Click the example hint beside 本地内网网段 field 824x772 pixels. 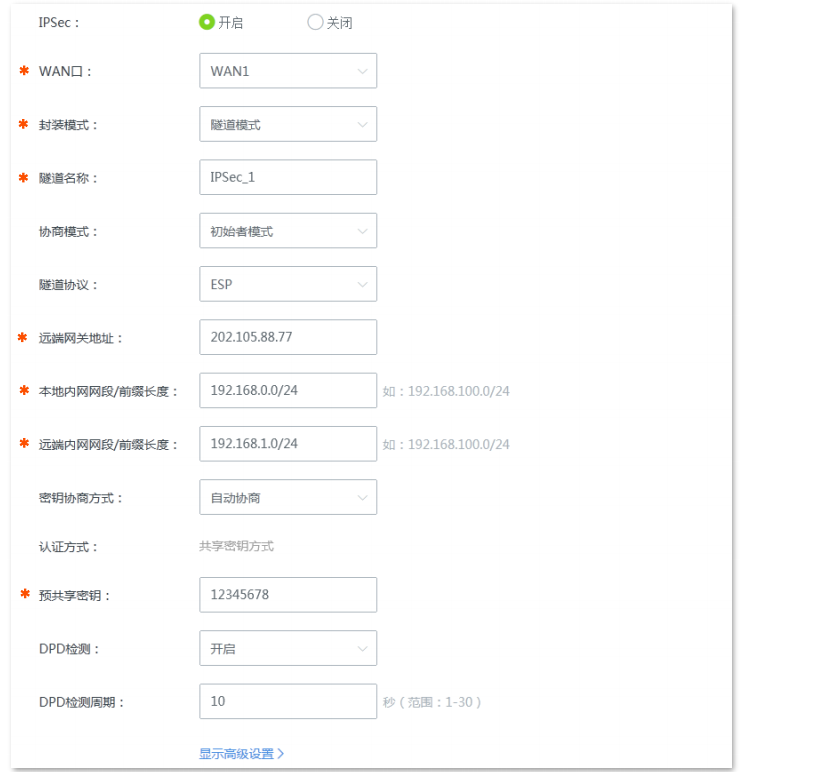click(446, 391)
